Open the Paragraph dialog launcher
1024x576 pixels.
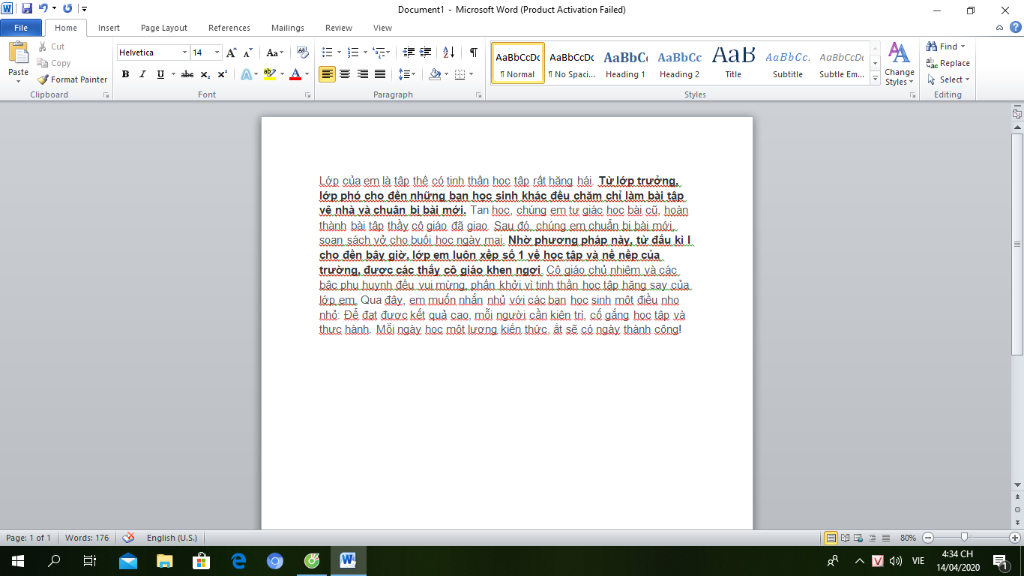coord(479,95)
